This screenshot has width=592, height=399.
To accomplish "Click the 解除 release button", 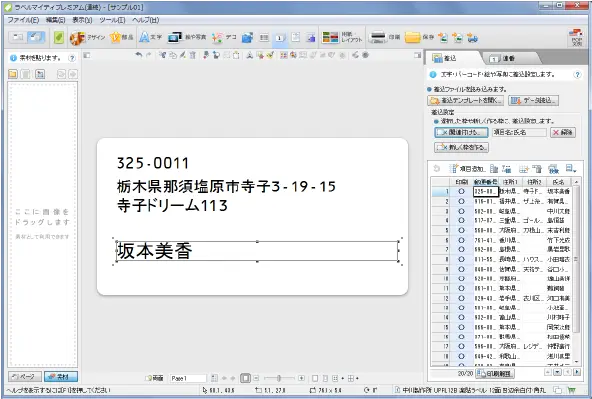I will 563,132.
